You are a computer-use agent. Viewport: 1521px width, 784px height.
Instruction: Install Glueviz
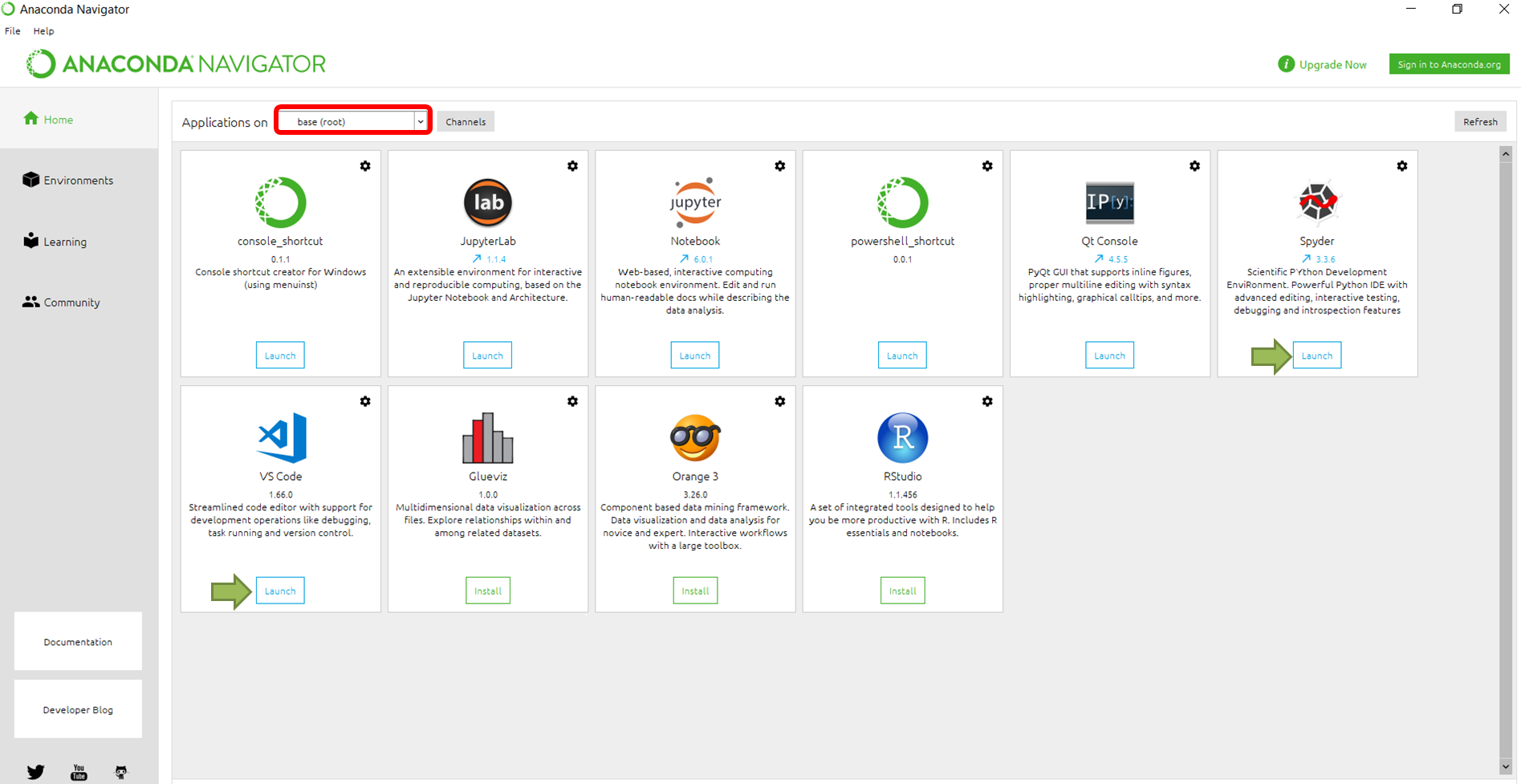click(x=488, y=591)
